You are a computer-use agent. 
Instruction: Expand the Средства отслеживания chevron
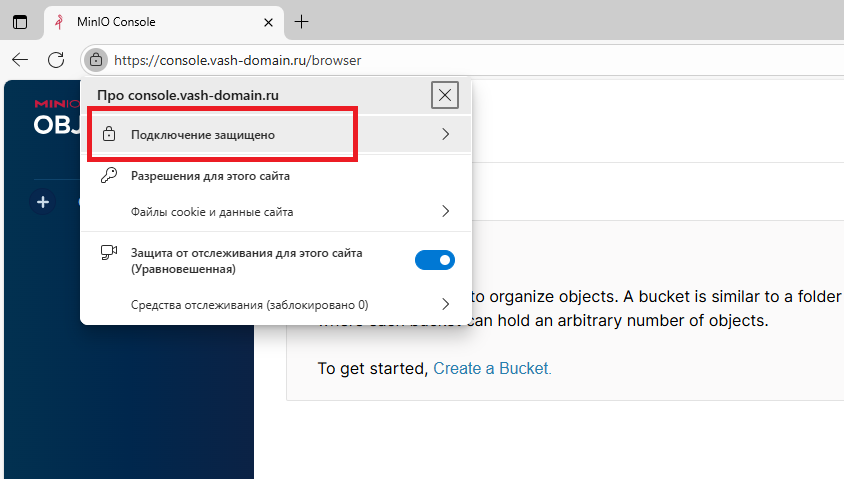click(445, 304)
